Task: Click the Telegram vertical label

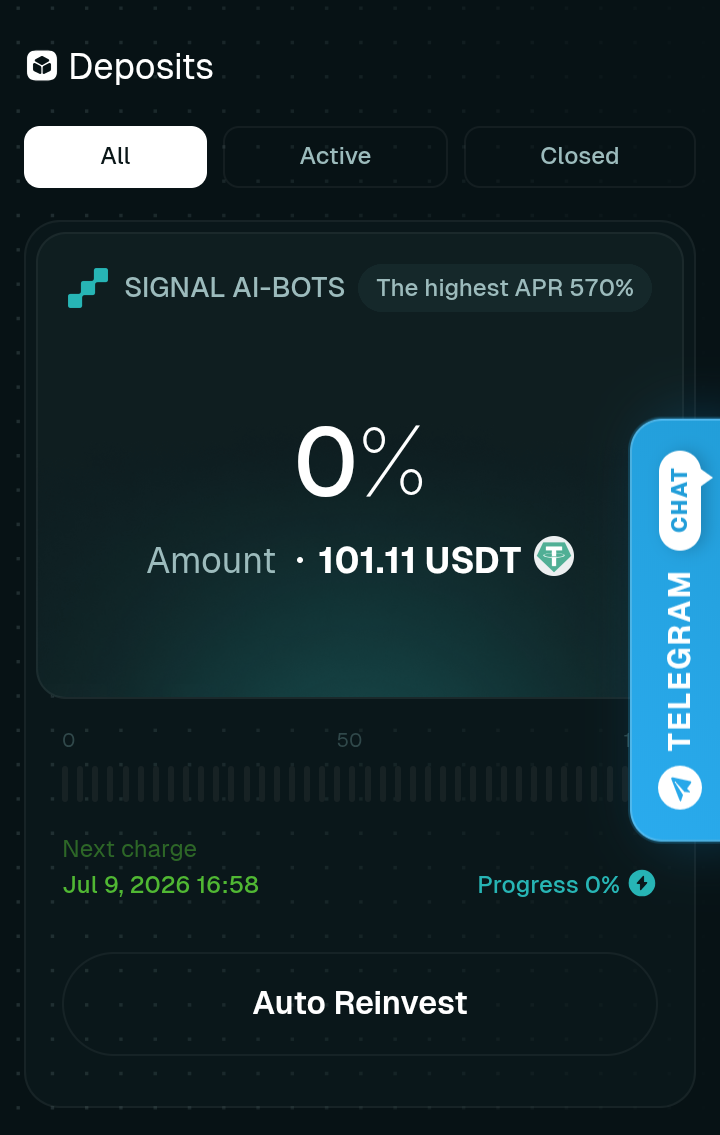Action: pyautogui.click(x=679, y=660)
